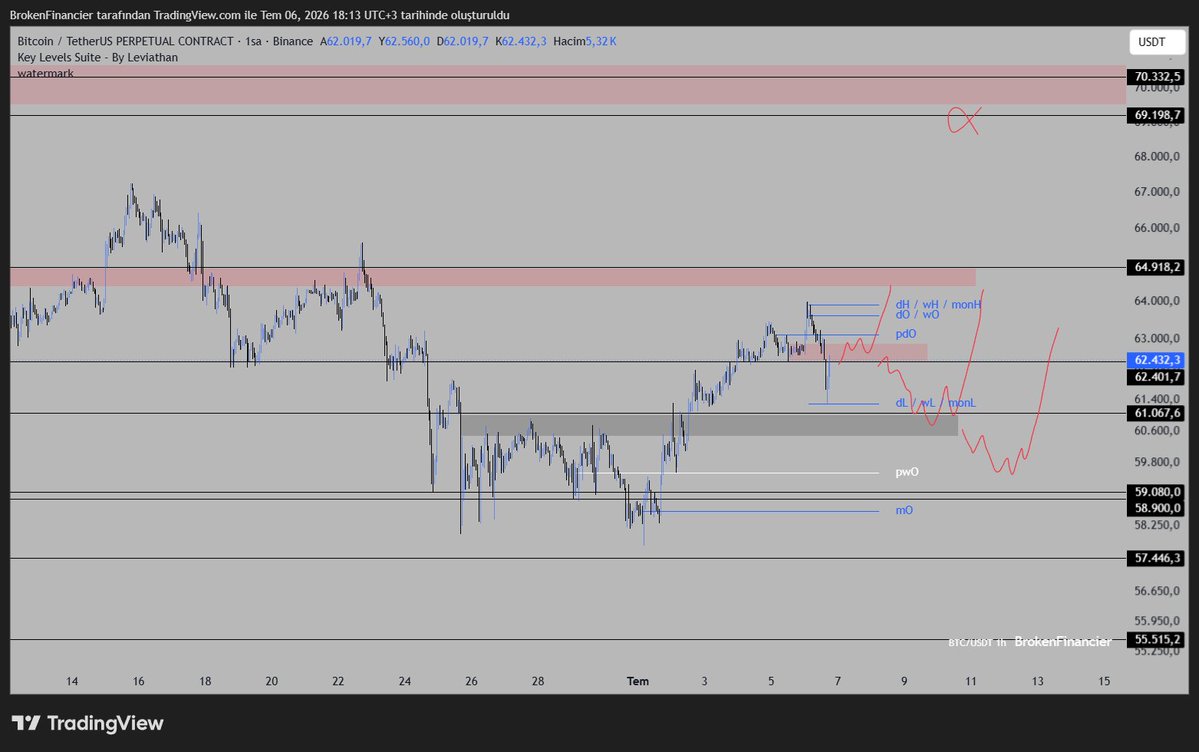This screenshot has width=1199, height=752.
Task: Select the Bitcoin / TetherUS PERPETUAL CONTRACT title
Action: 125,41
